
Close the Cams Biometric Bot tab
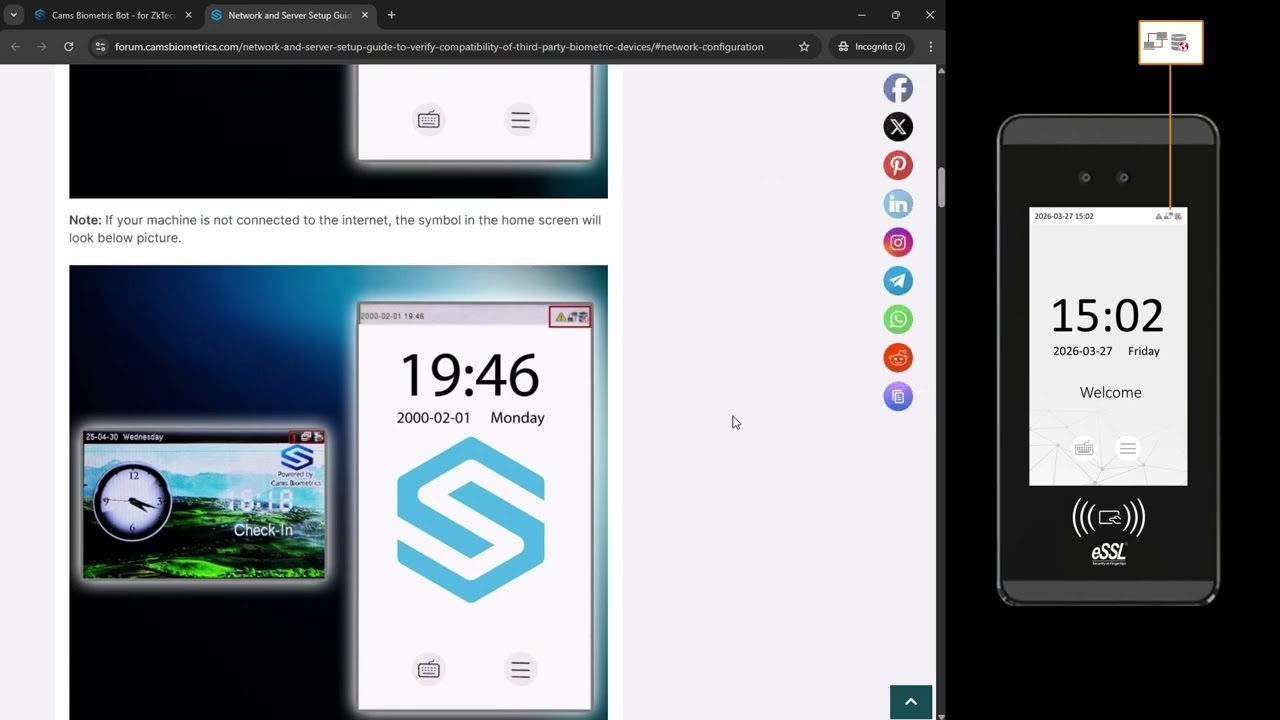tap(188, 15)
